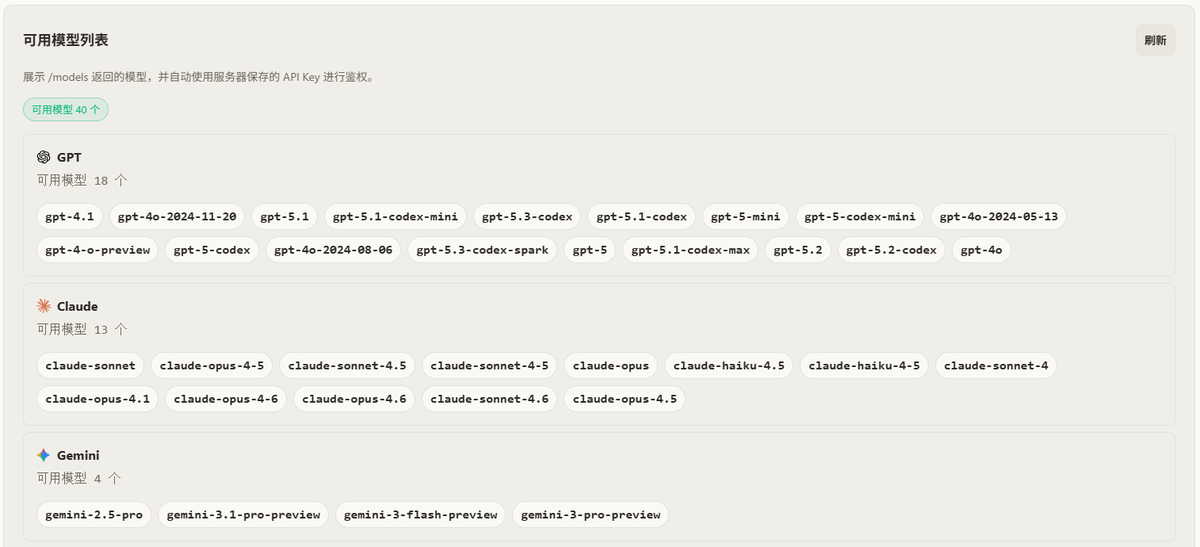Pick the gemini-3-pro-preview model tag

pos(591,514)
